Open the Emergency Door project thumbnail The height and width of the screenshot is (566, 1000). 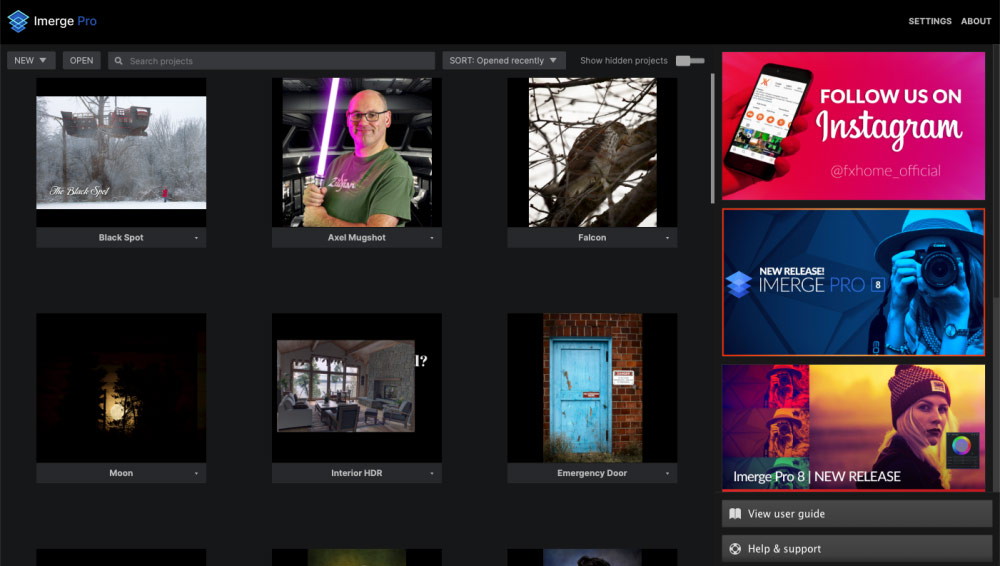[x=592, y=388]
